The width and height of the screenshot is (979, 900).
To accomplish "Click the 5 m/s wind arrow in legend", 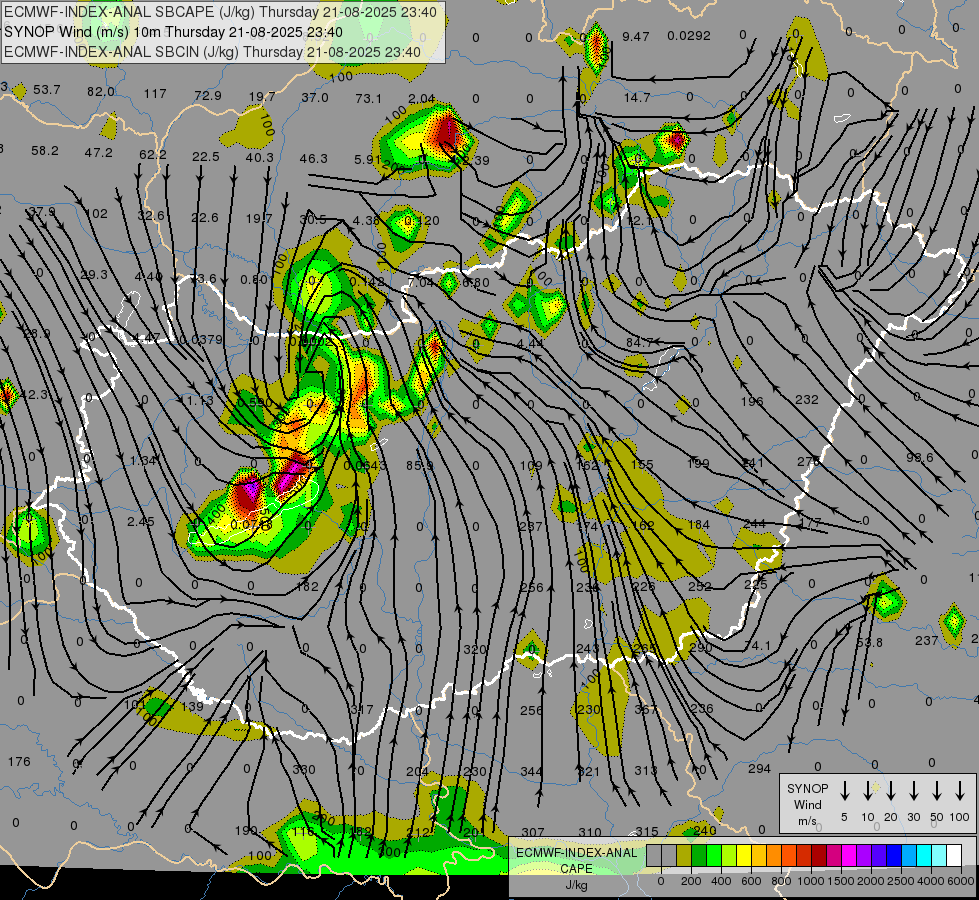I will pos(845,790).
